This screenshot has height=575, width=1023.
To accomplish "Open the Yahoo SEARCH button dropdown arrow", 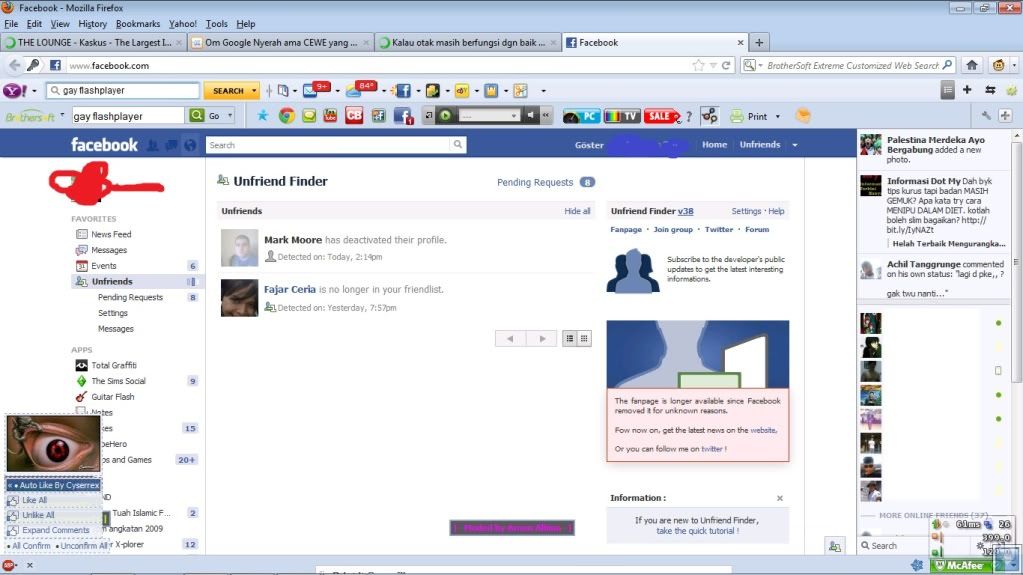I will (254, 91).
